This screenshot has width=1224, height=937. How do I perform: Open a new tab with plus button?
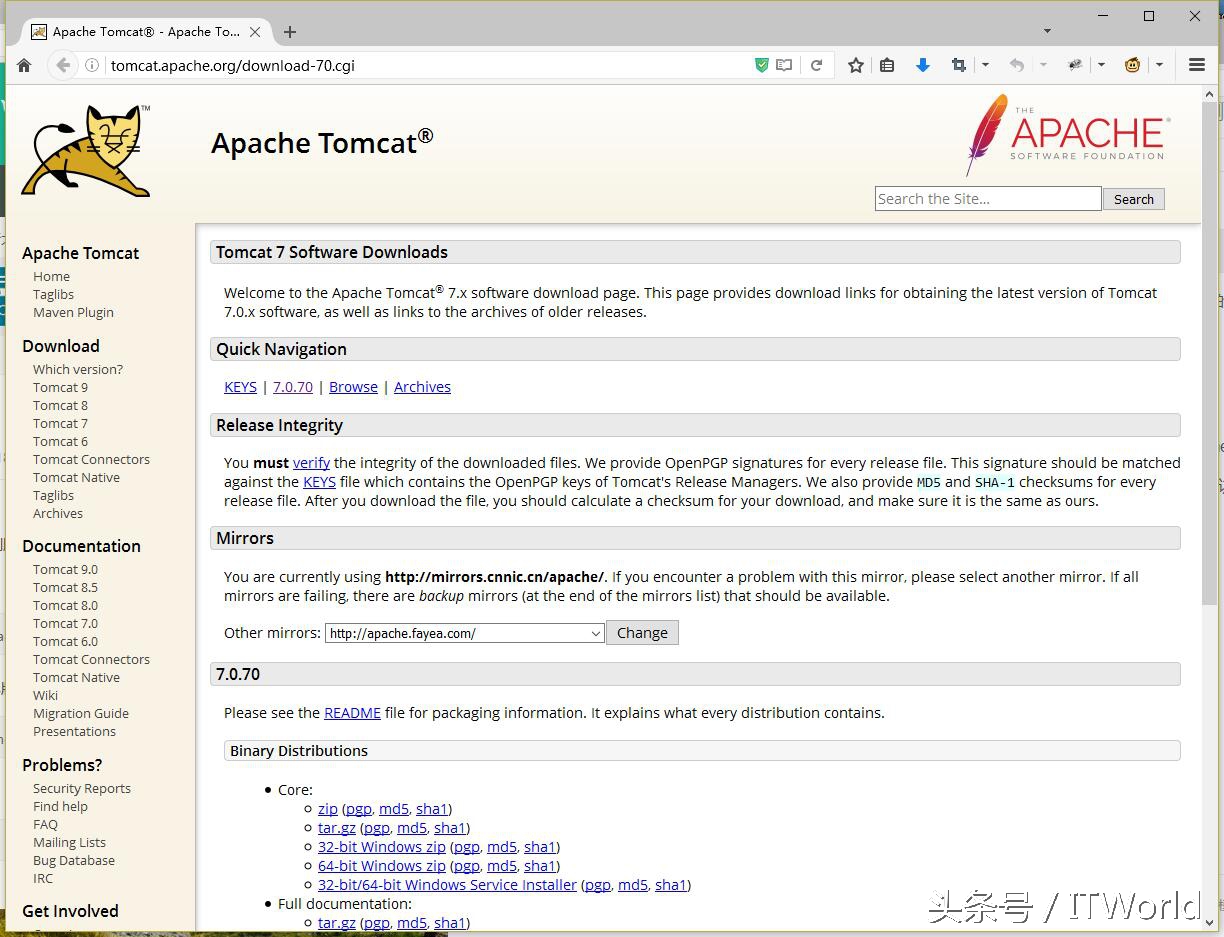click(290, 32)
